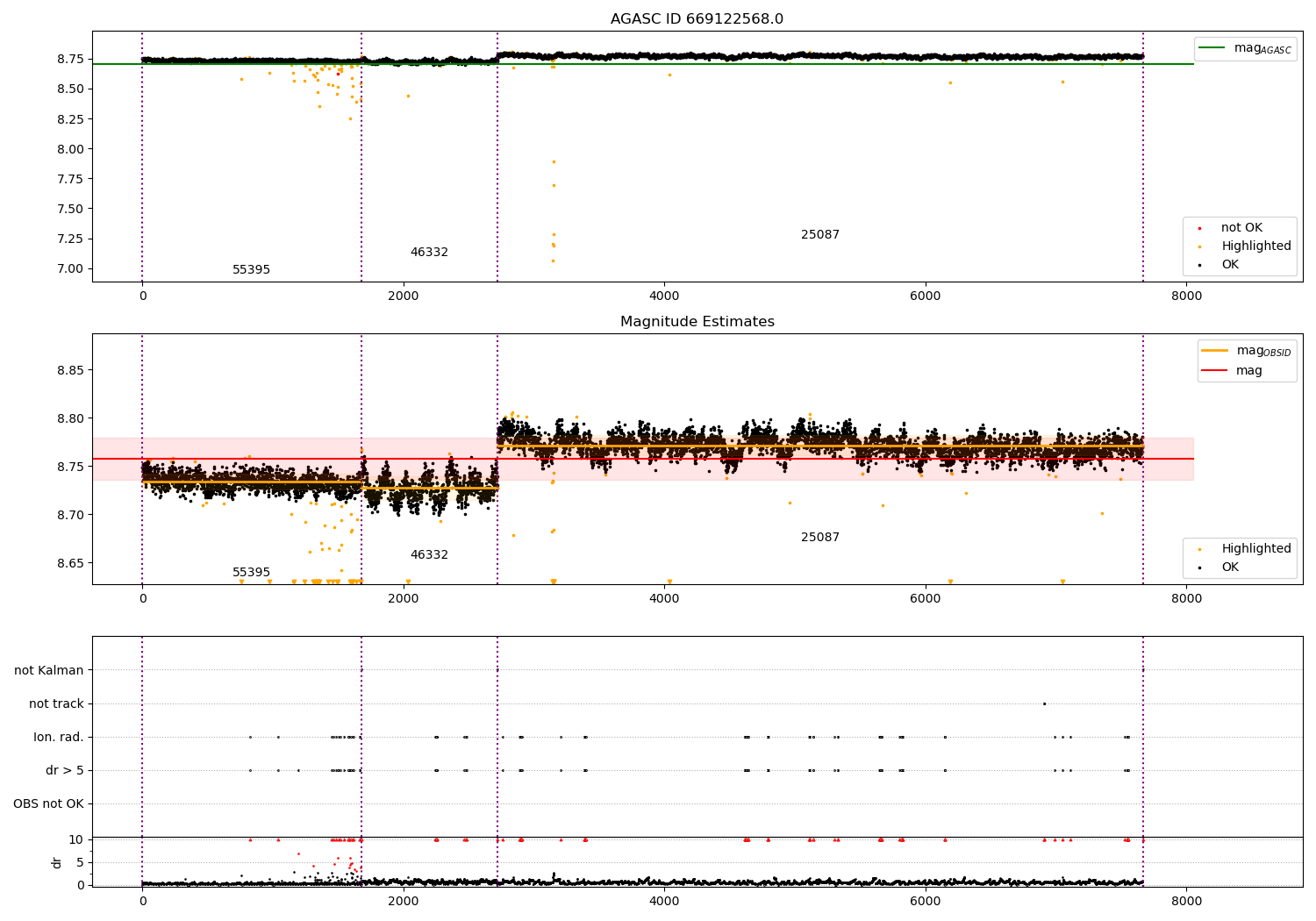
Task: Click the 2000 x-tick under Magnitude Estimates plot
Action: tap(404, 599)
